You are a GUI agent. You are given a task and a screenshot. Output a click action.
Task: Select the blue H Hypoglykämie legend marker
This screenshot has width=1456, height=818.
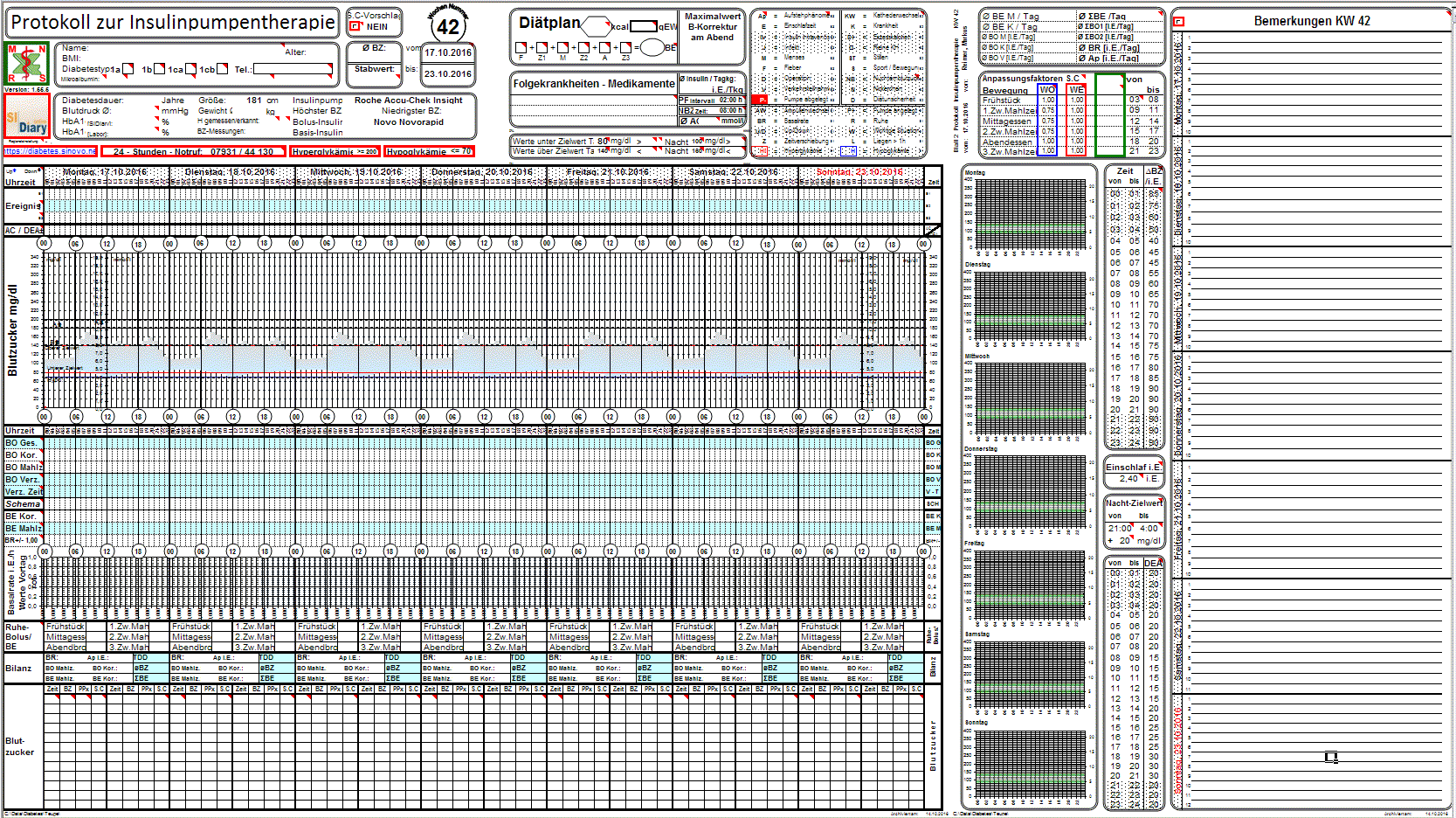click(x=847, y=151)
